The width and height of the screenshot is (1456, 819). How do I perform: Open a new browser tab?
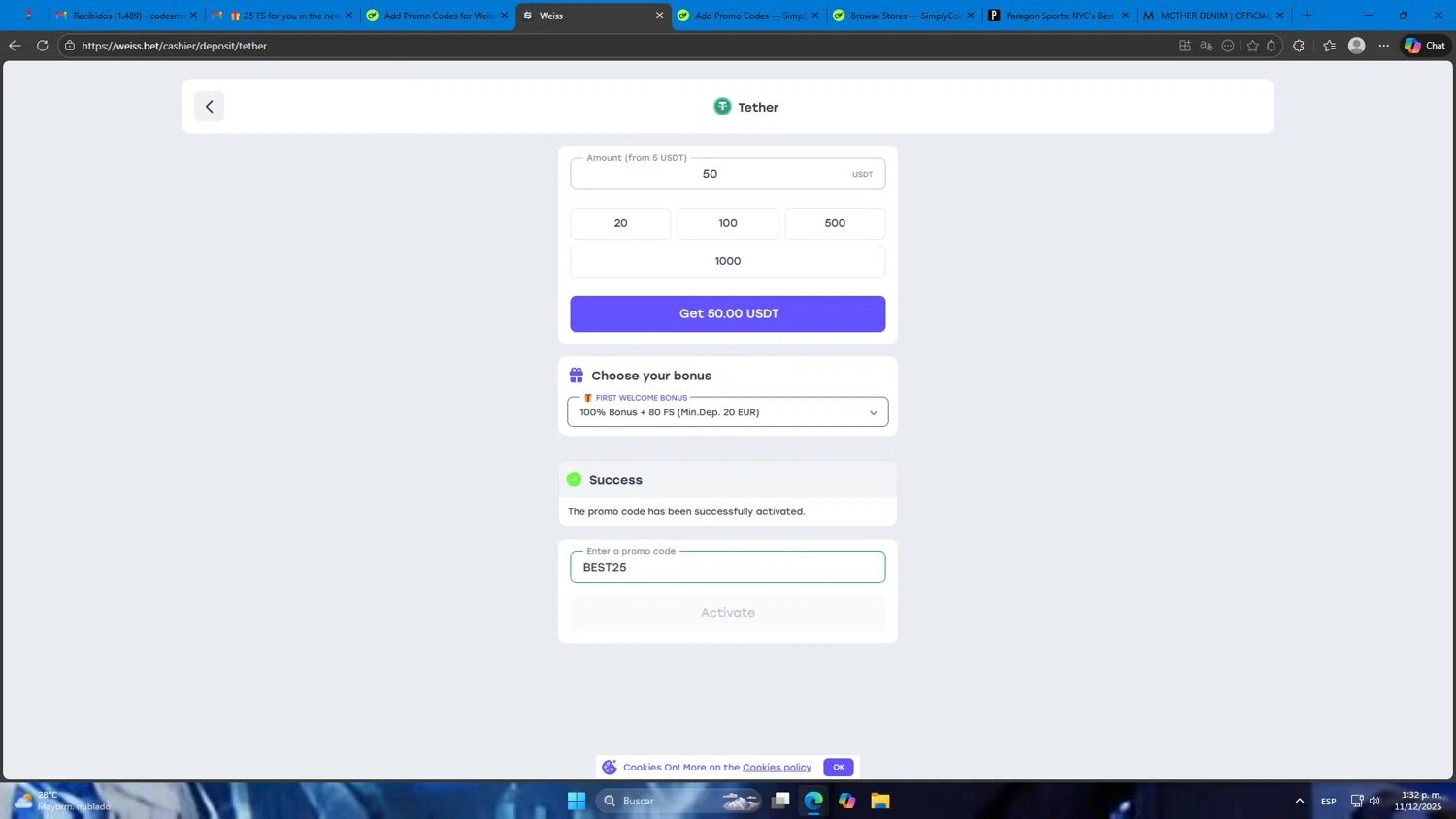[1307, 16]
